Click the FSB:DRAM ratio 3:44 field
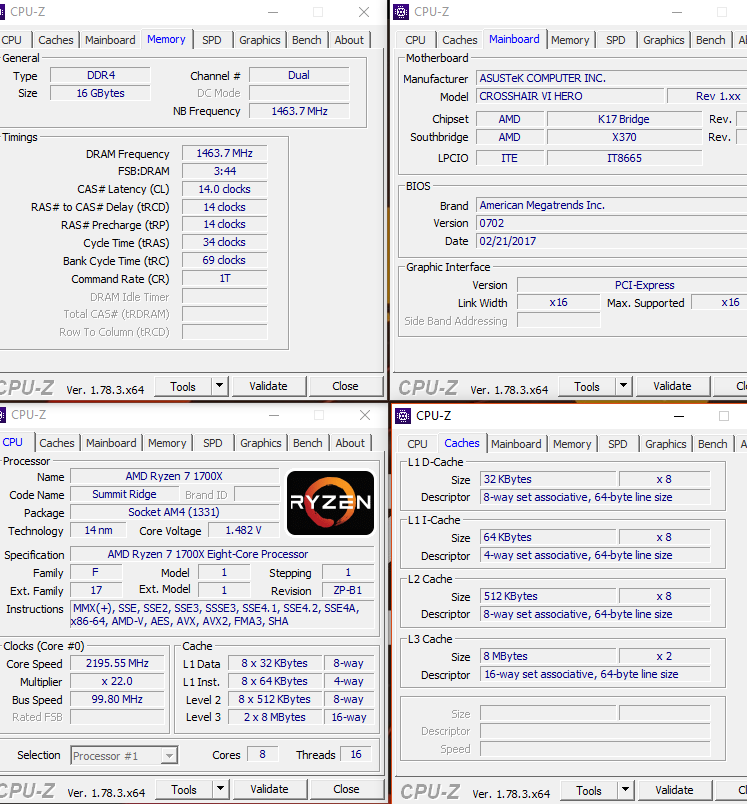The image size is (747, 804). (x=225, y=171)
